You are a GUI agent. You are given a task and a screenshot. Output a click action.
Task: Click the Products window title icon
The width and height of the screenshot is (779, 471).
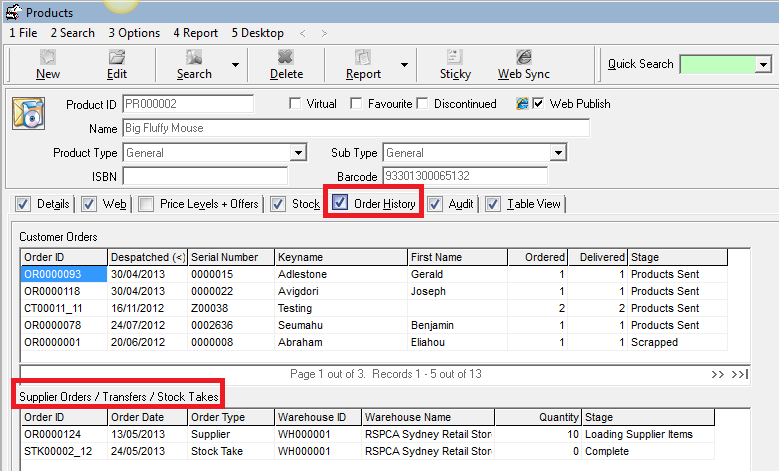13,12
